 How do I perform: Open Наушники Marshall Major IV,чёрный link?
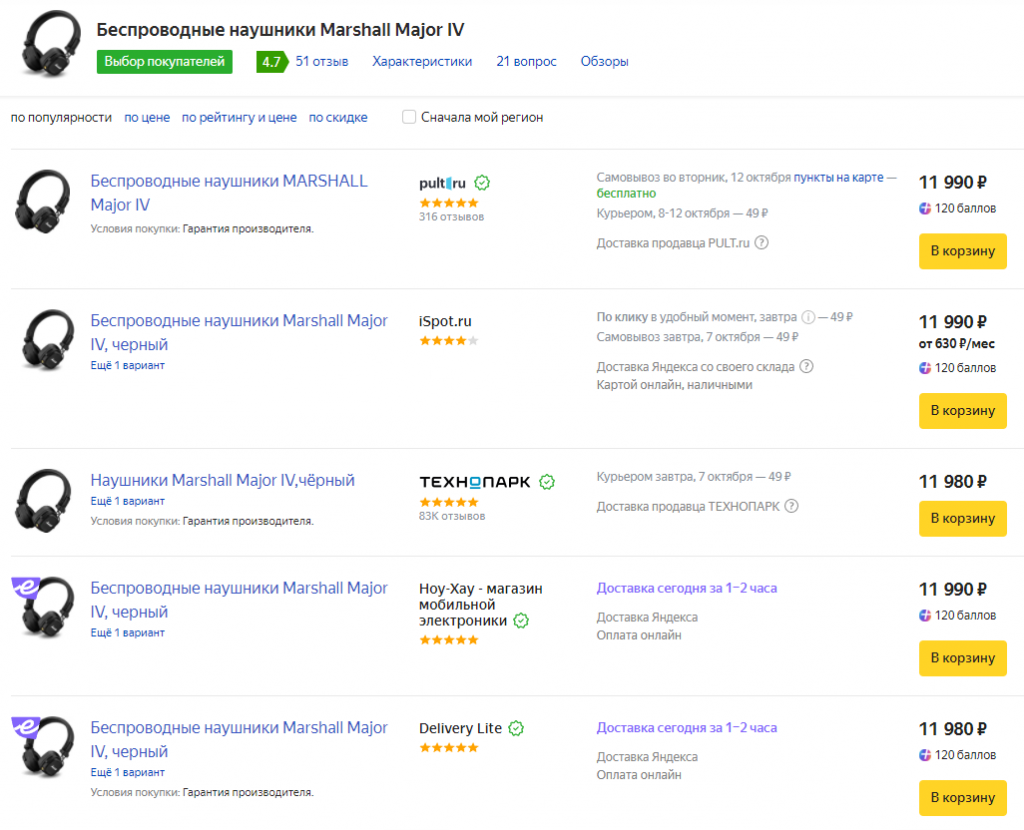(222, 481)
